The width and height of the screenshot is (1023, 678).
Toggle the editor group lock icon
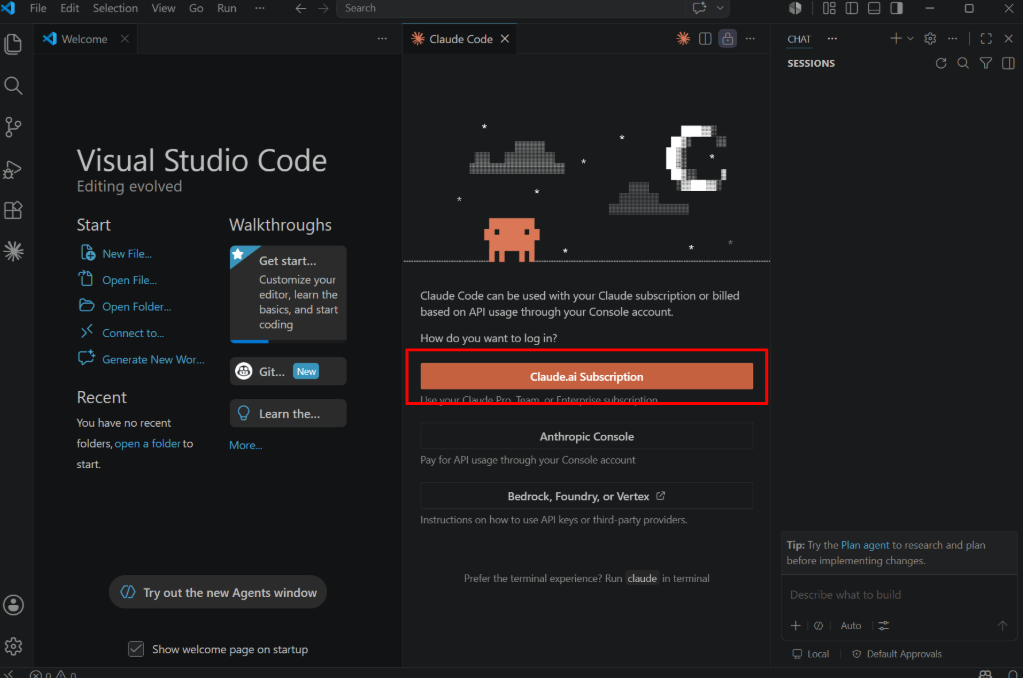(727, 39)
